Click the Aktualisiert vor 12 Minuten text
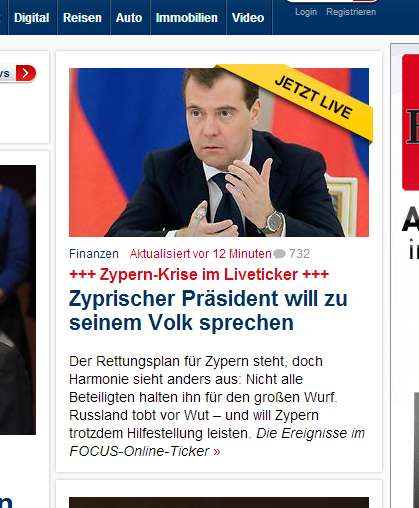 point(200,254)
